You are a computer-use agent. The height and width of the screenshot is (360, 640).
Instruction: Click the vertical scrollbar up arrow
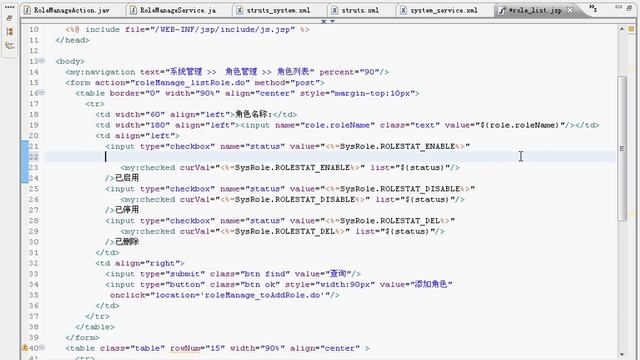tap(622, 29)
